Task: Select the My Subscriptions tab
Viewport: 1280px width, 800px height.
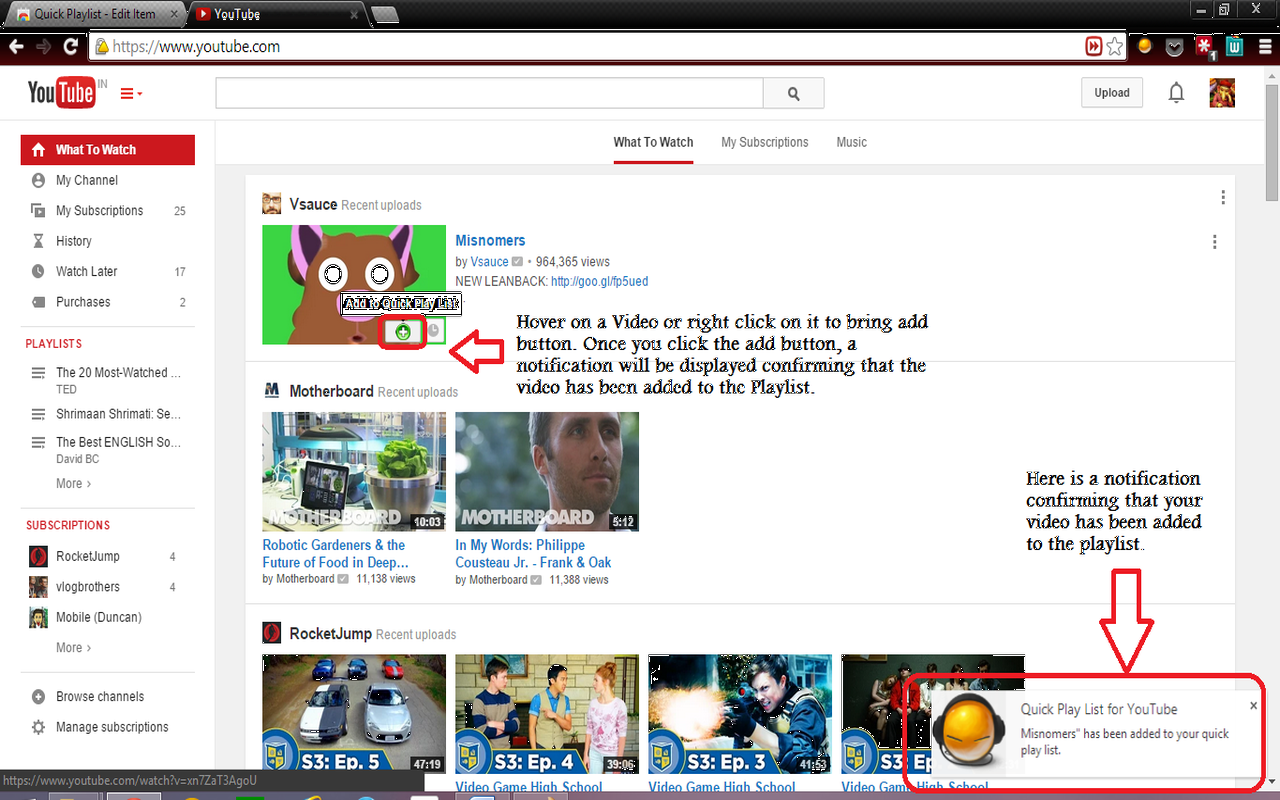Action: pos(765,142)
